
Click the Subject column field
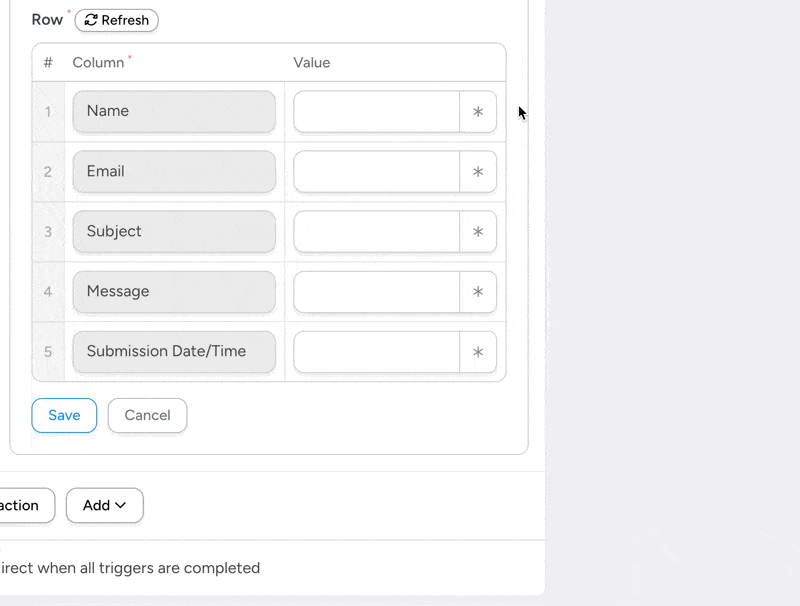(x=173, y=231)
